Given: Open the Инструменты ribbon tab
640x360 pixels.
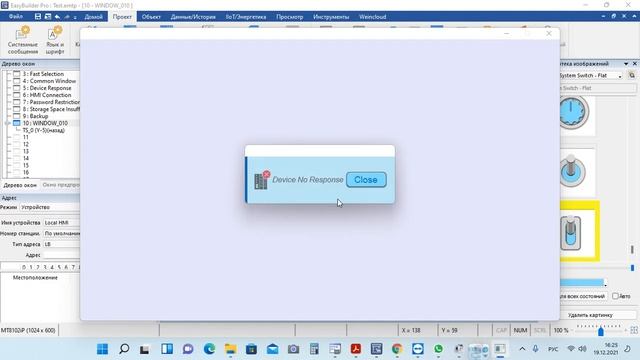Looking at the screenshot, I should point(331,17).
